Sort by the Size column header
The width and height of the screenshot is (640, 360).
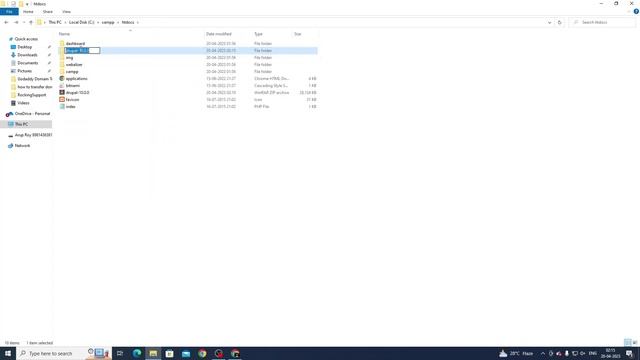pyautogui.click(x=298, y=34)
